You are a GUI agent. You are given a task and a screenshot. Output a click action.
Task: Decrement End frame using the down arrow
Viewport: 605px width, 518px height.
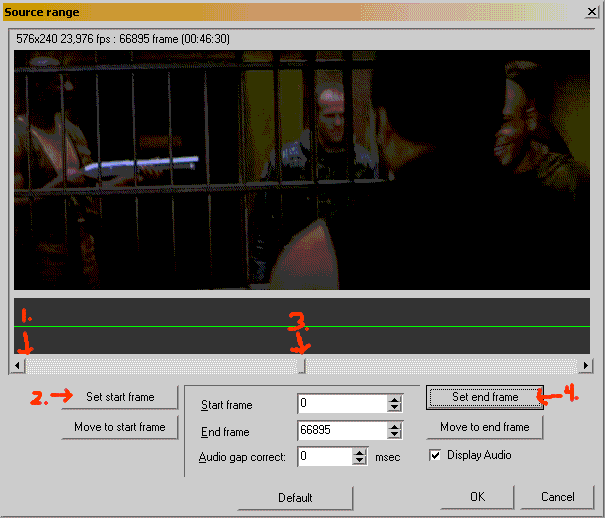(394, 436)
